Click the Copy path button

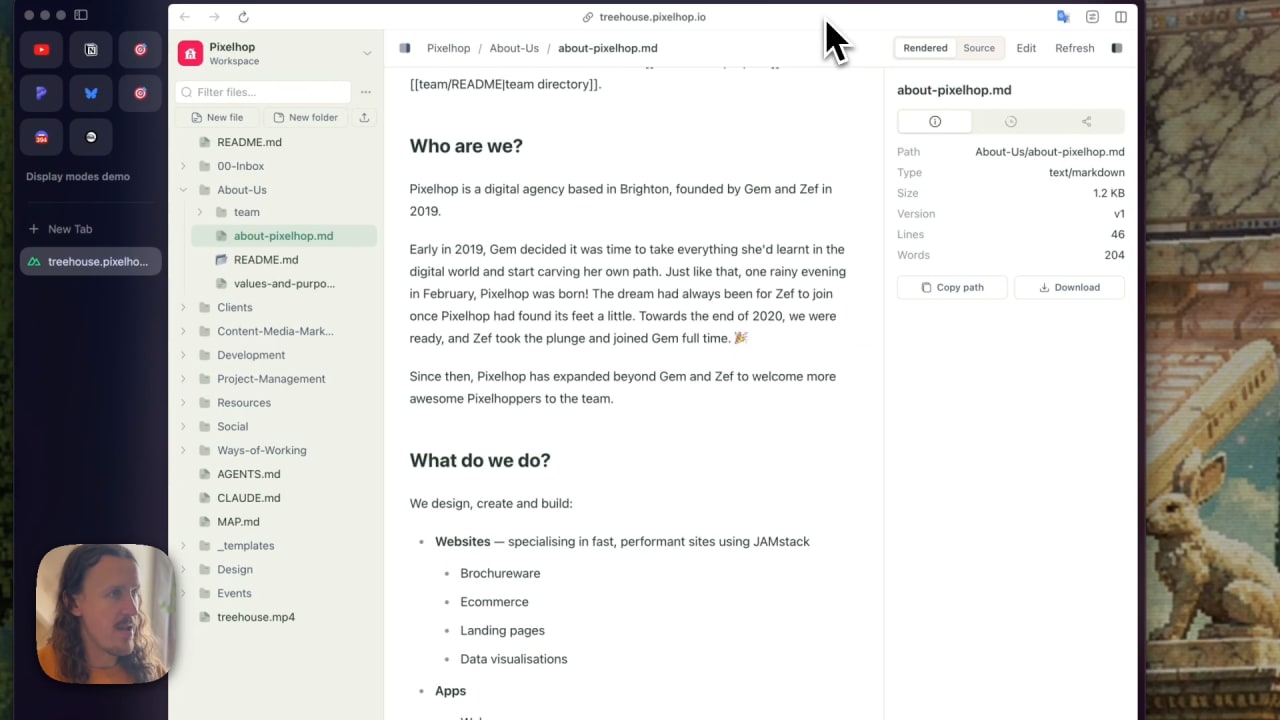(x=952, y=287)
